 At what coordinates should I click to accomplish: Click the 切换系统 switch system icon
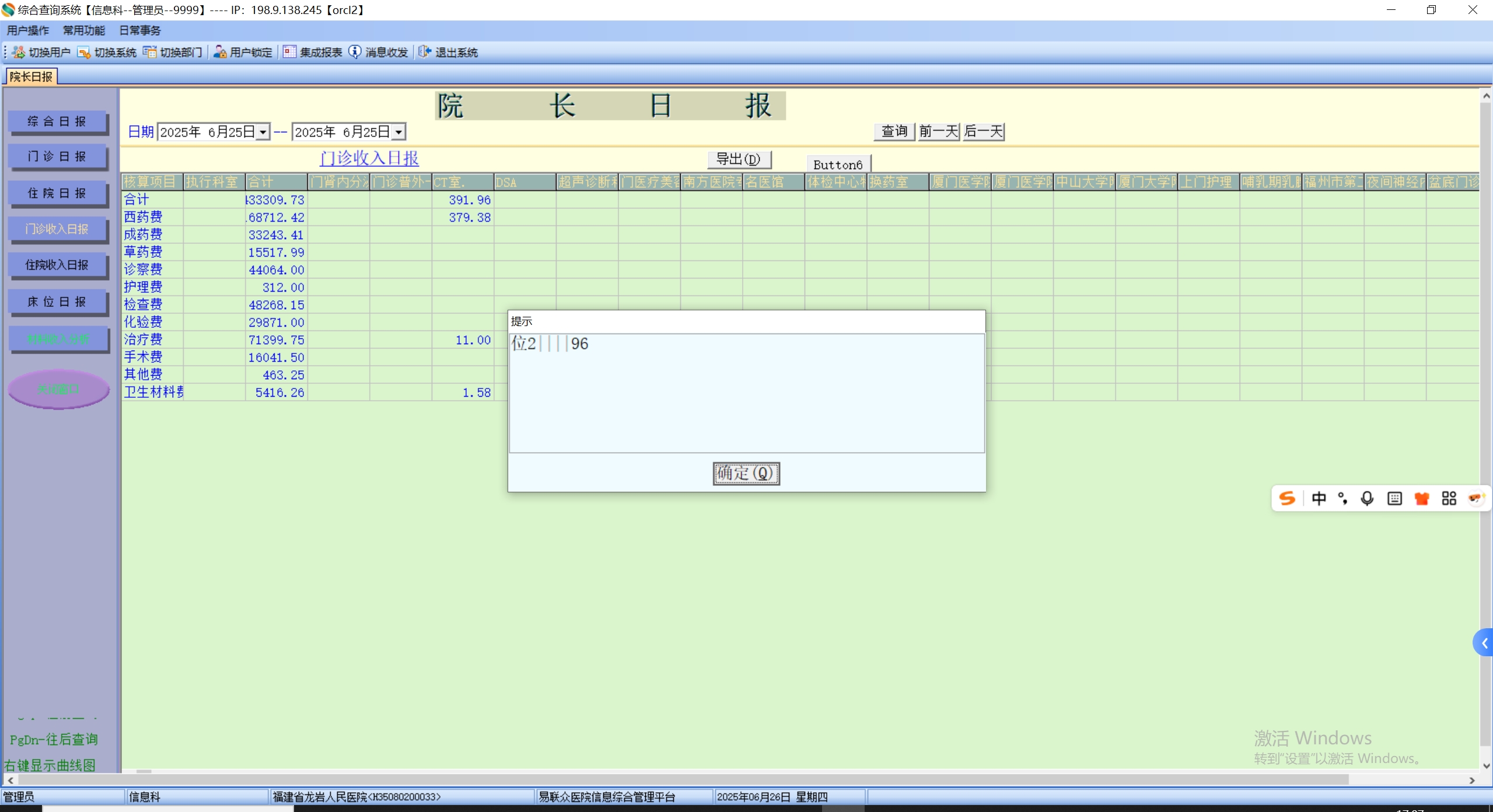click(x=84, y=52)
